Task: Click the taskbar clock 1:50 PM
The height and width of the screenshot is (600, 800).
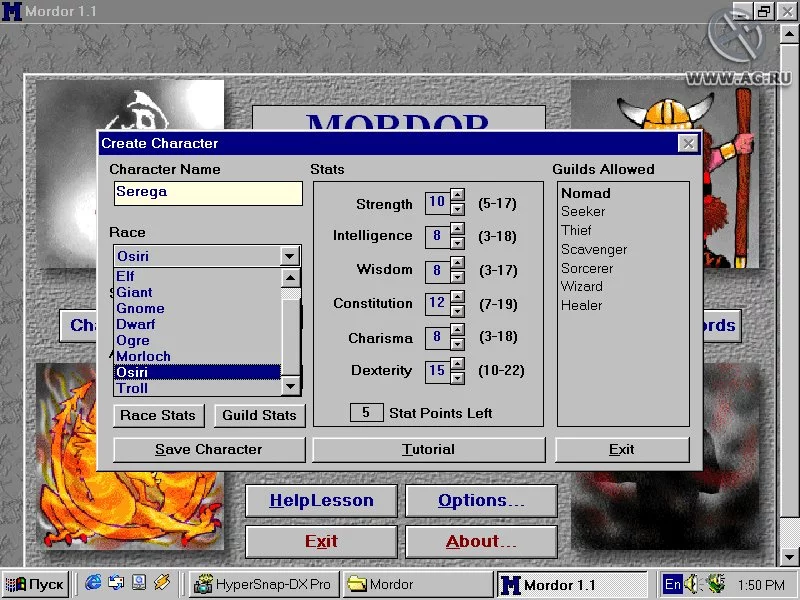Action: point(761,585)
